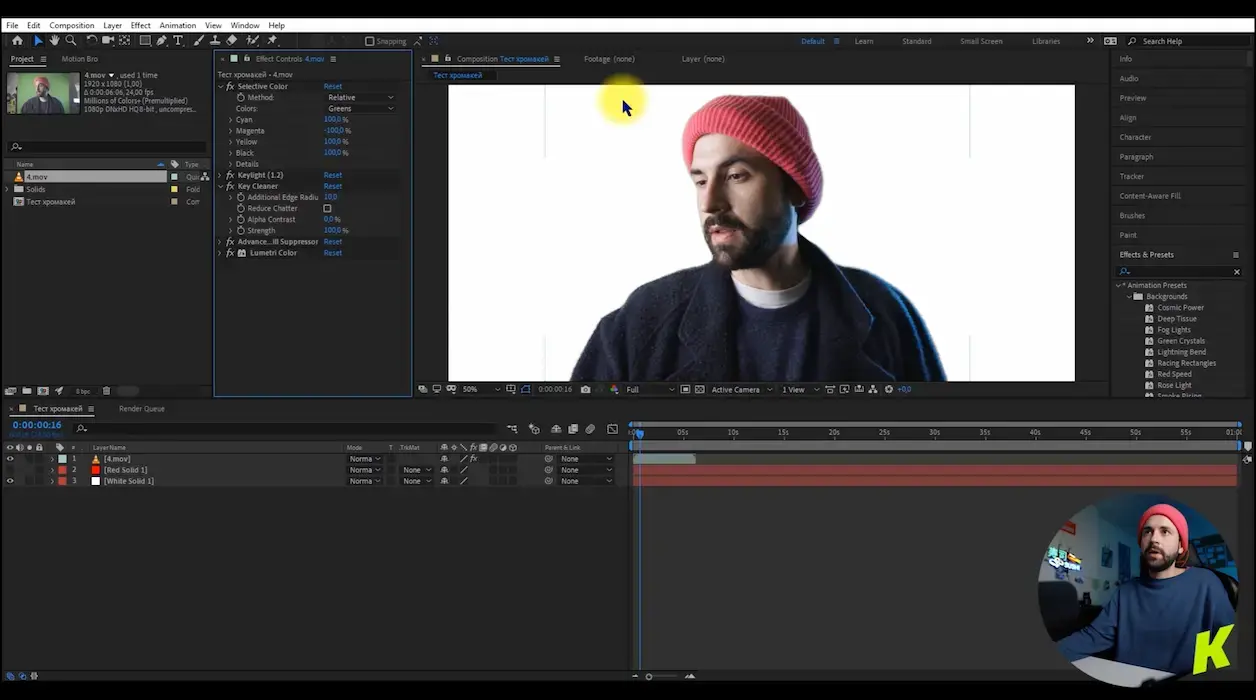The width and height of the screenshot is (1256, 700).
Task: Click the 4.mov footage thumbnail in Project panel
Action: click(43, 93)
